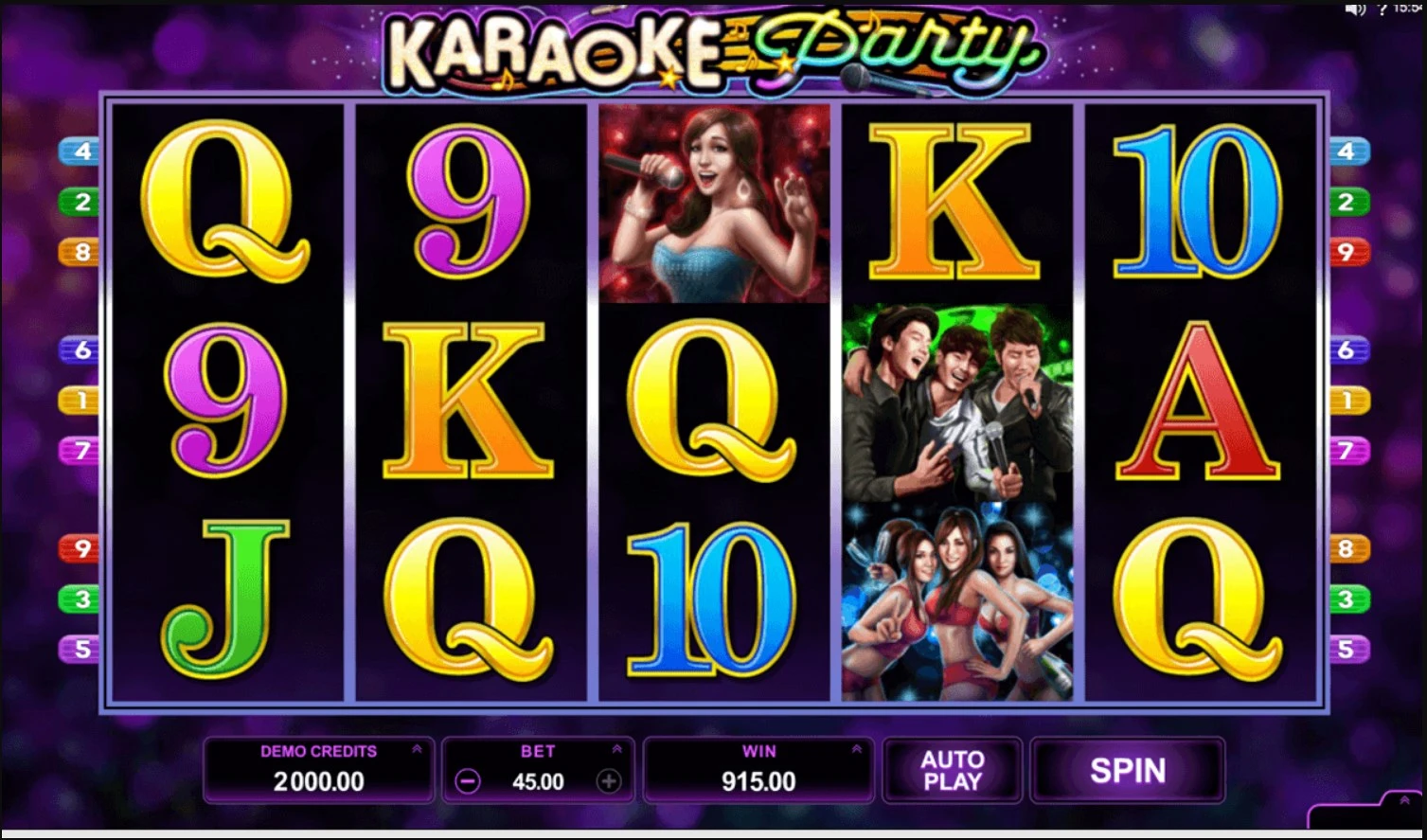Increase bet with the plus icon

(x=609, y=781)
